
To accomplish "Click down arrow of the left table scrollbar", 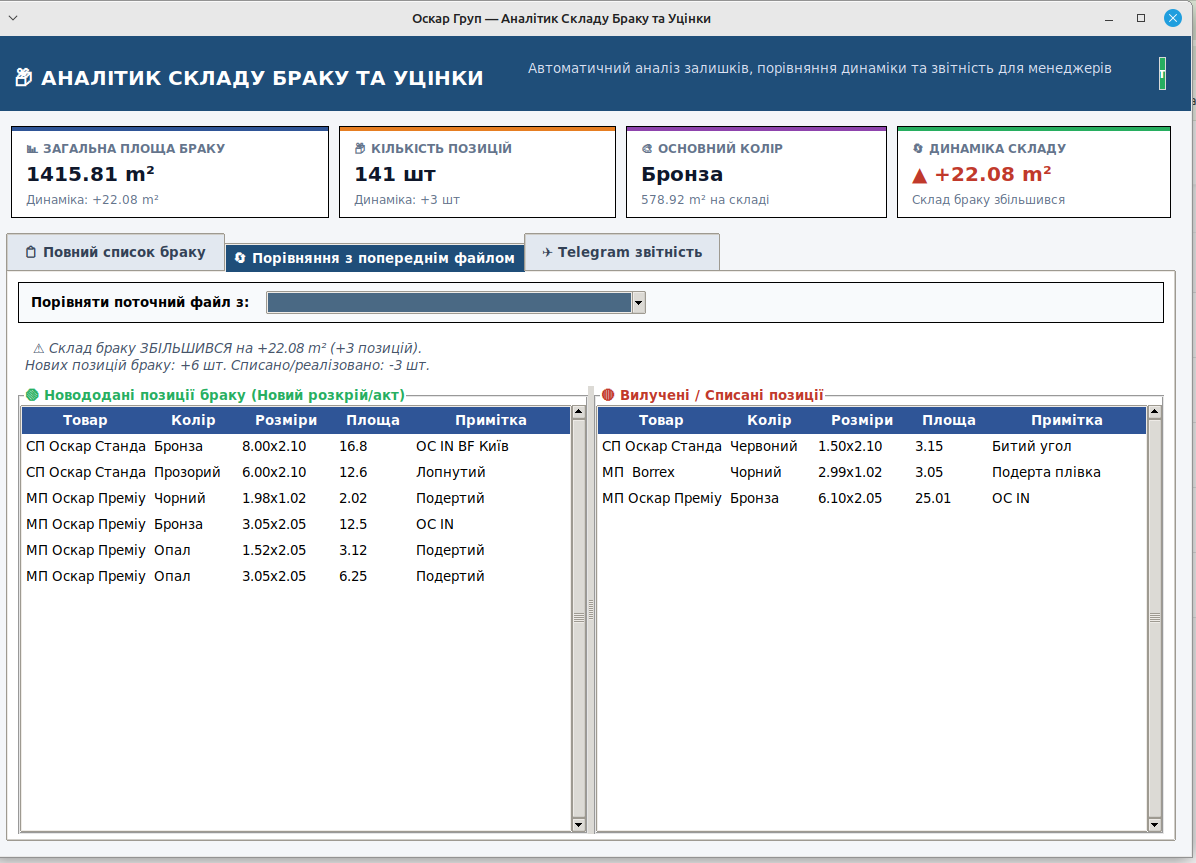I will (x=578, y=824).
